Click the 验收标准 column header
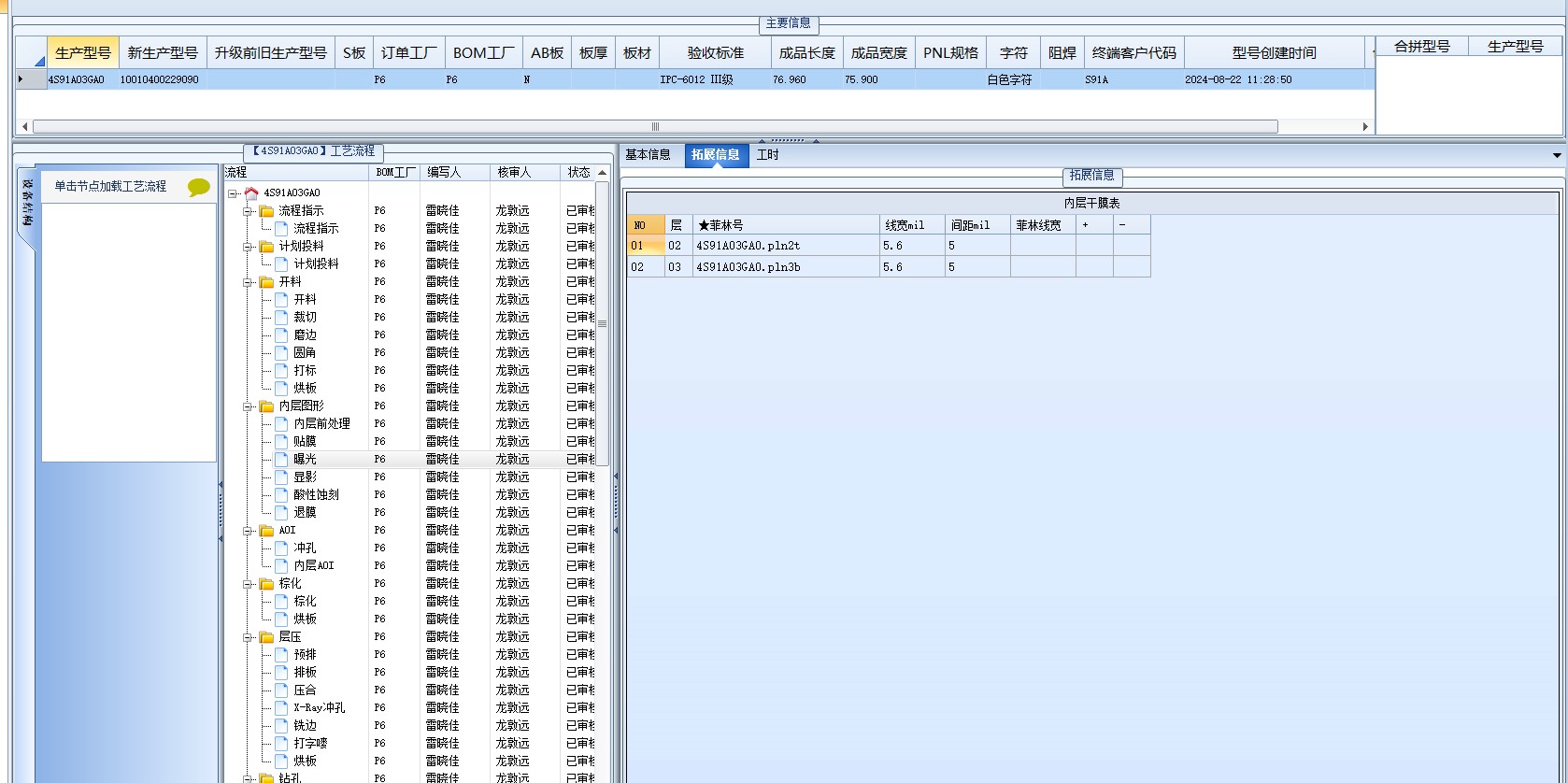 pos(716,53)
